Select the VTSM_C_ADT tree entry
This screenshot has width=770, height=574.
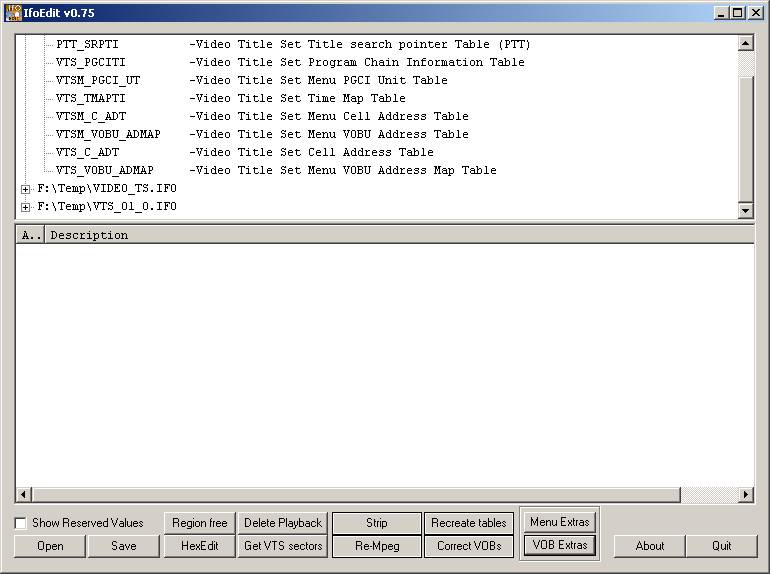pyautogui.click(x=91, y=116)
